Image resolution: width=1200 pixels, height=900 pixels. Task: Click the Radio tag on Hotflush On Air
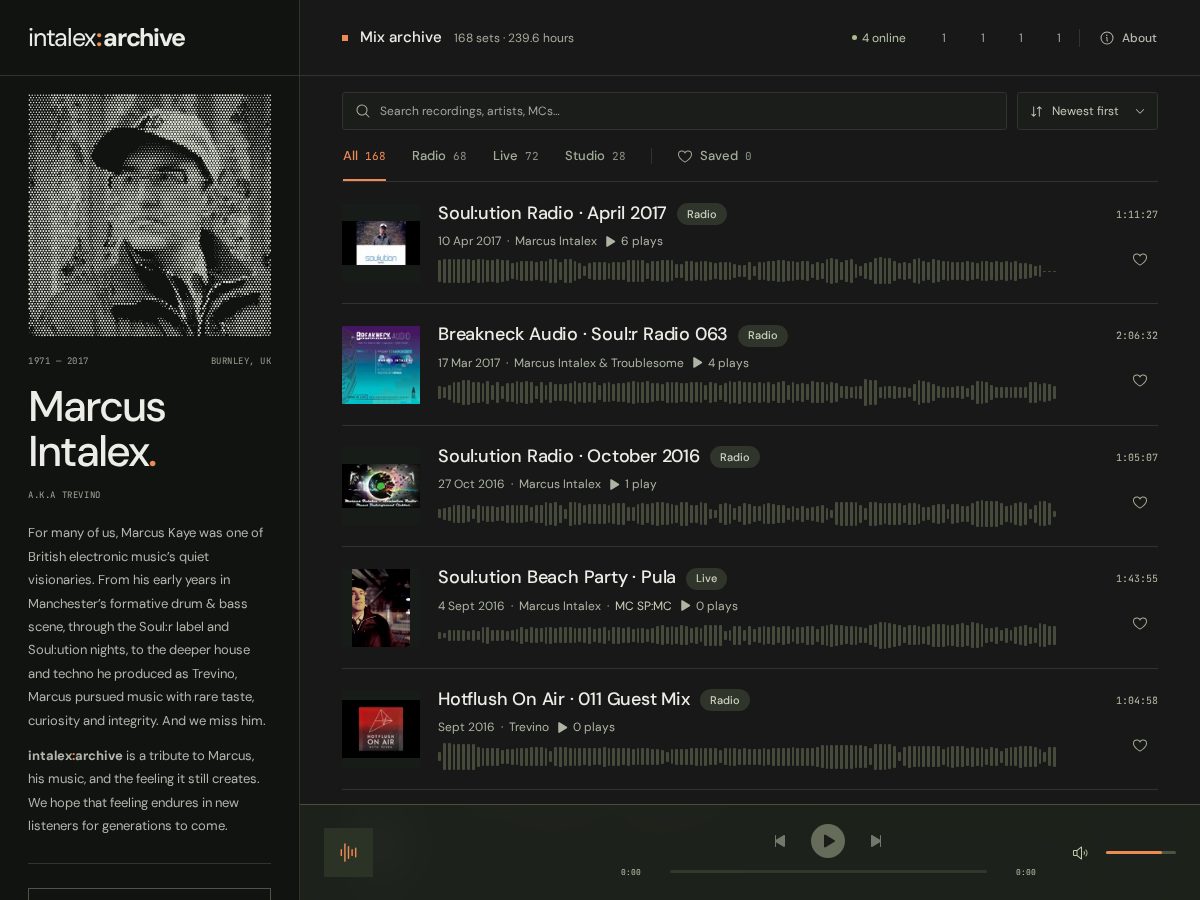(725, 700)
